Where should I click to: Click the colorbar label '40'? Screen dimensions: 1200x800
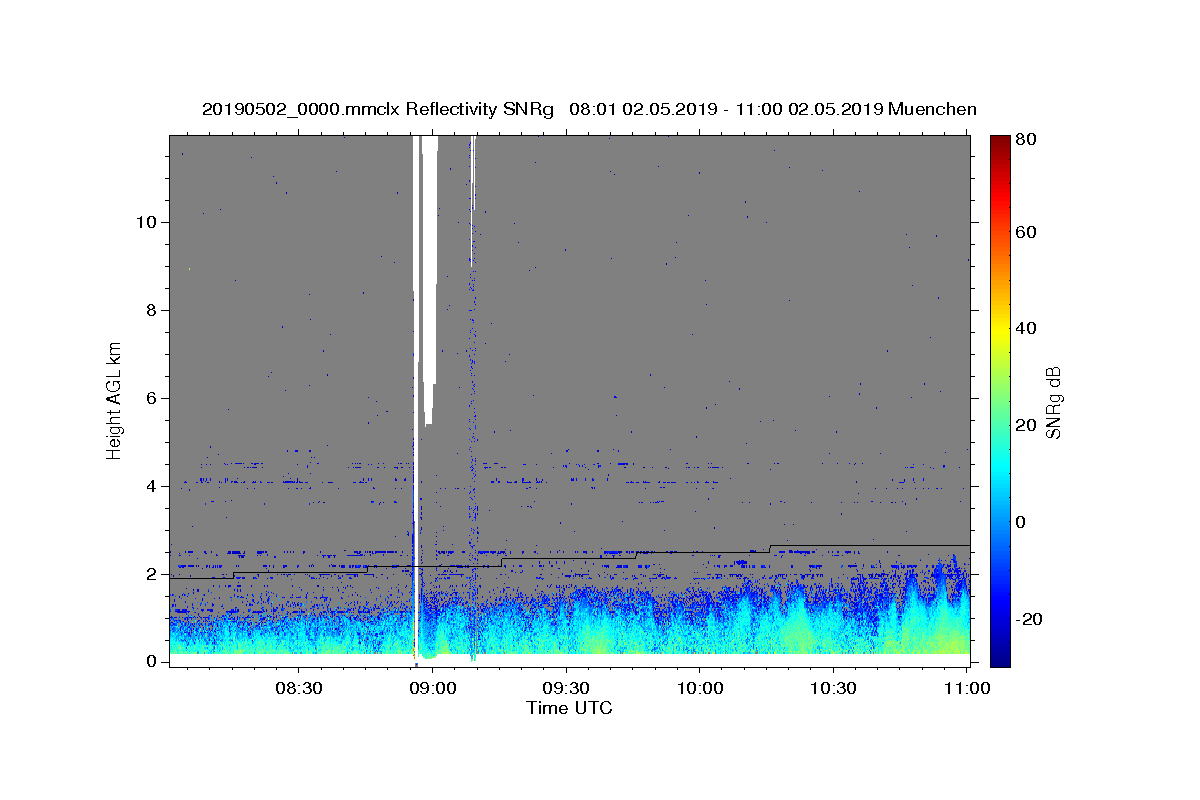click(1027, 329)
